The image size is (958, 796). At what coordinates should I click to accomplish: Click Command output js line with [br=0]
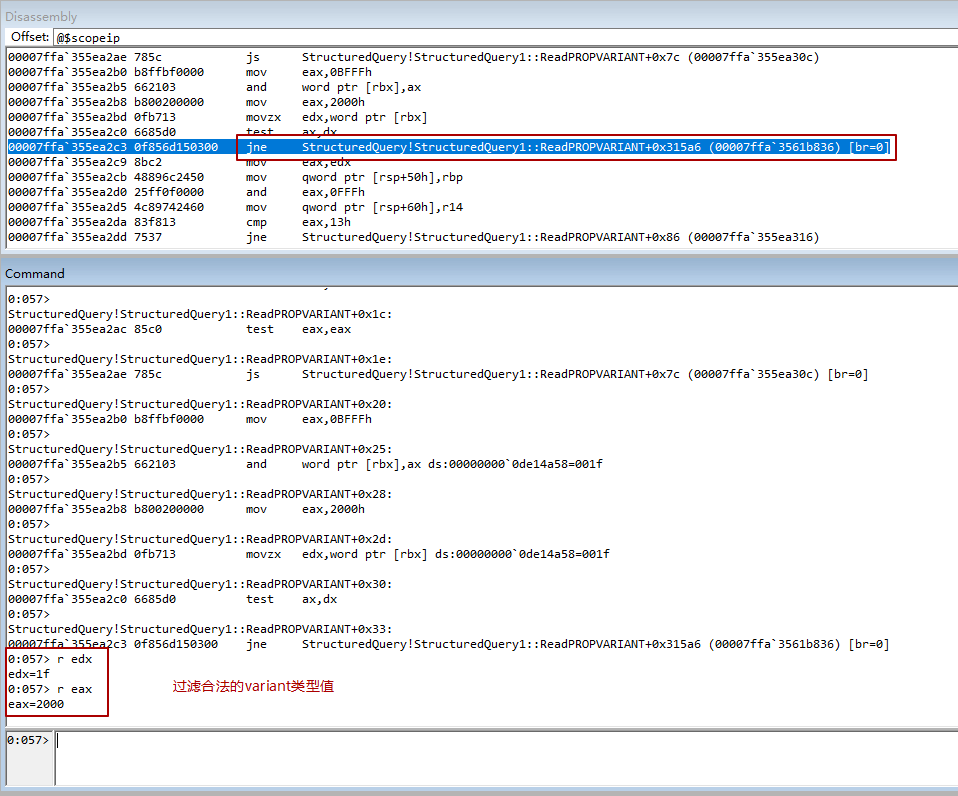point(437,374)
